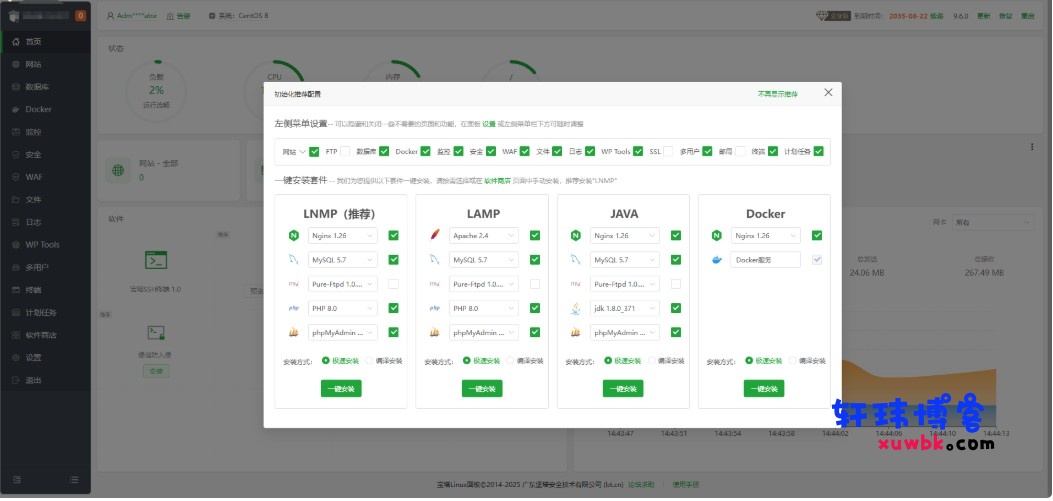Toggle the WP Tools menu checkbox
Screen dimensions: 1053x501
click(x=638, y=152)
